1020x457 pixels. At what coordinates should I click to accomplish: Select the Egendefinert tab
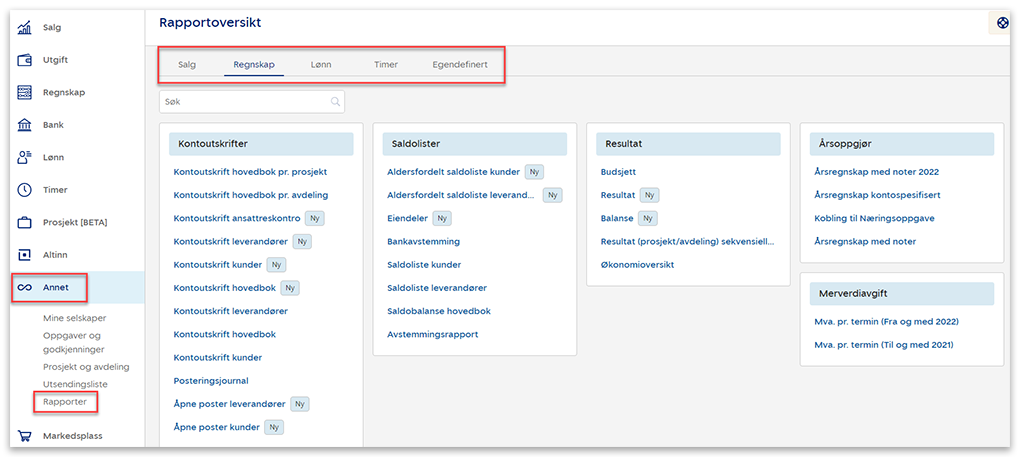pos(460,65)
